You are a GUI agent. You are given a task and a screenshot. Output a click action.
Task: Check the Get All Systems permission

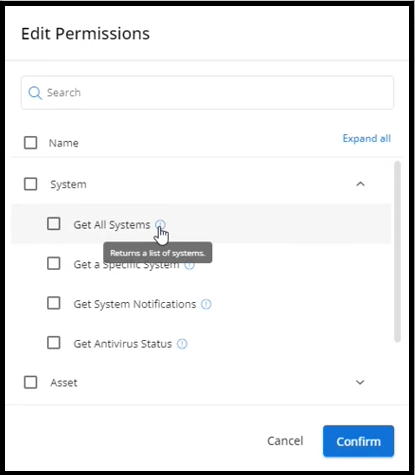pyautogui.click(x=54, y=224)
